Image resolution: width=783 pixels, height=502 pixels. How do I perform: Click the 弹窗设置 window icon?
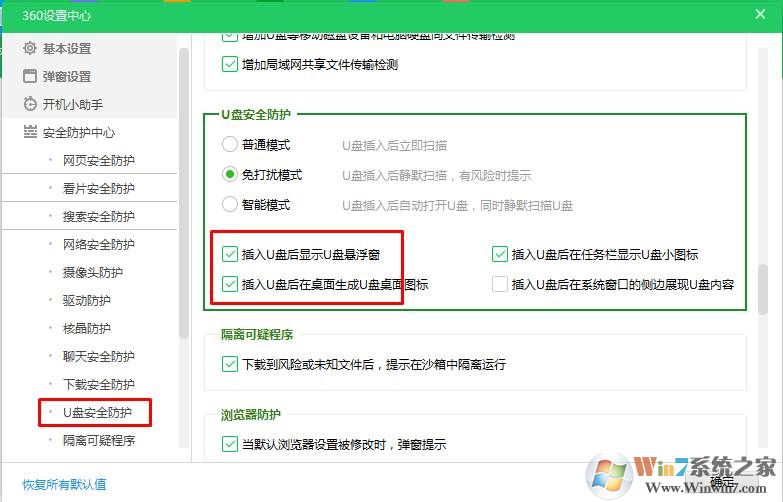tap(30, 76)
